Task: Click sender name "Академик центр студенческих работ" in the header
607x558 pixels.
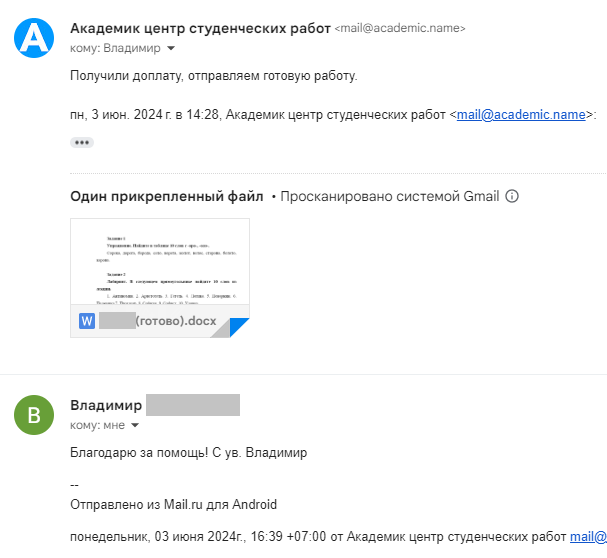Action: tap(200, 28)
